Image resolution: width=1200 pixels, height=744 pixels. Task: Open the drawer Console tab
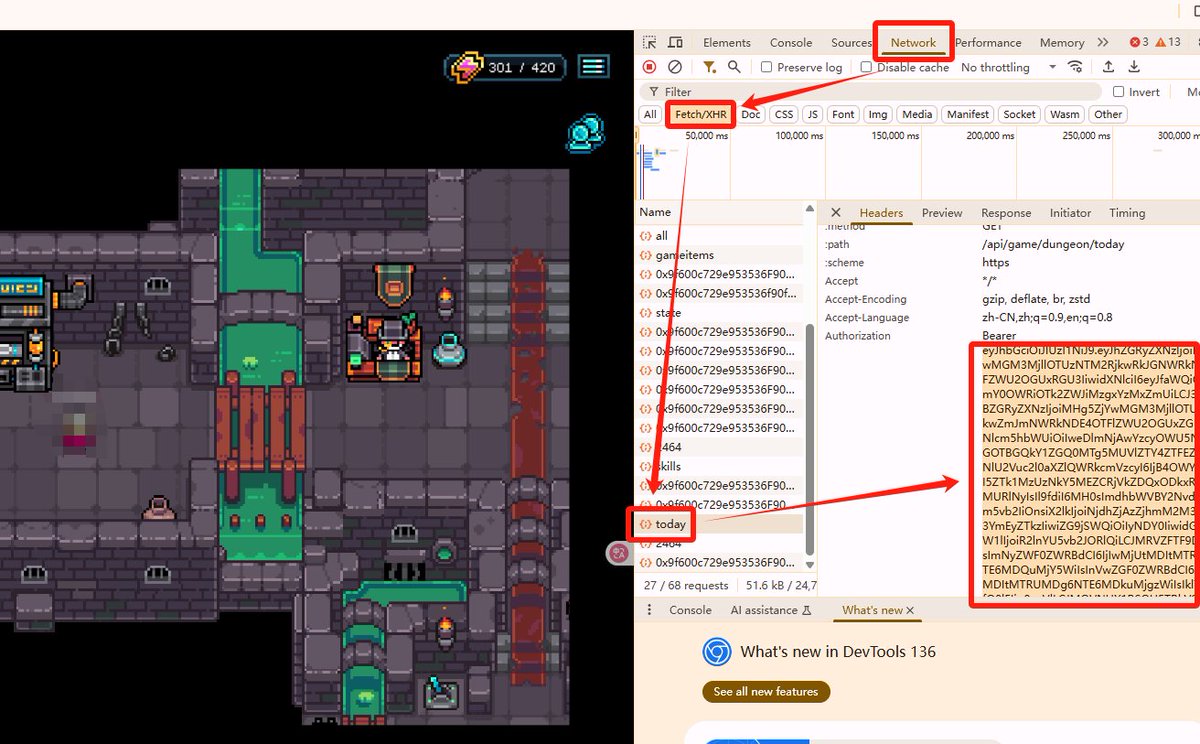click(x=690, y=610)
